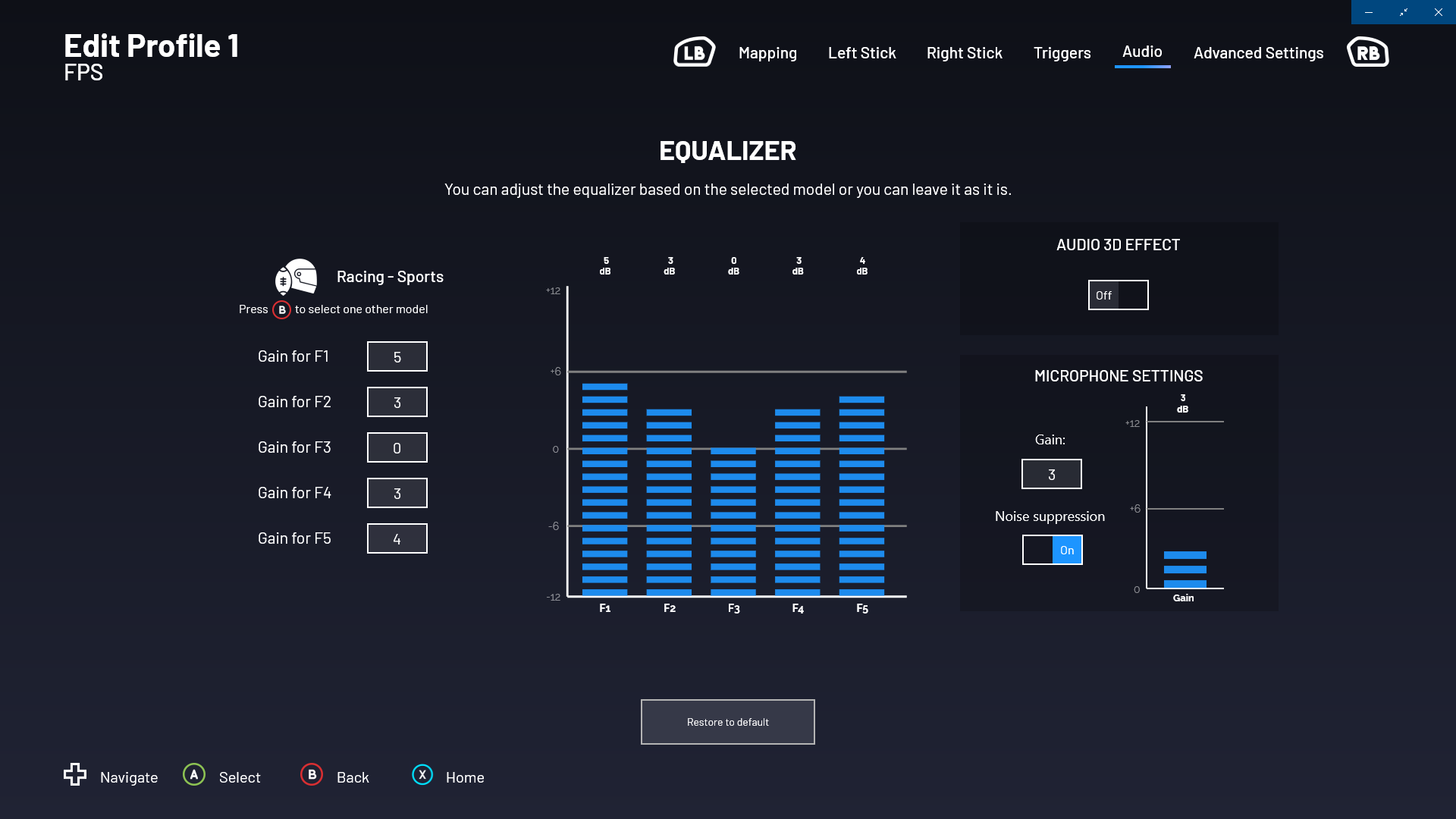This screenshot has height=819, width=1456.
Task: Select the Gain for F1 value box
Action: pyautogui.click(x=397, y=356)
